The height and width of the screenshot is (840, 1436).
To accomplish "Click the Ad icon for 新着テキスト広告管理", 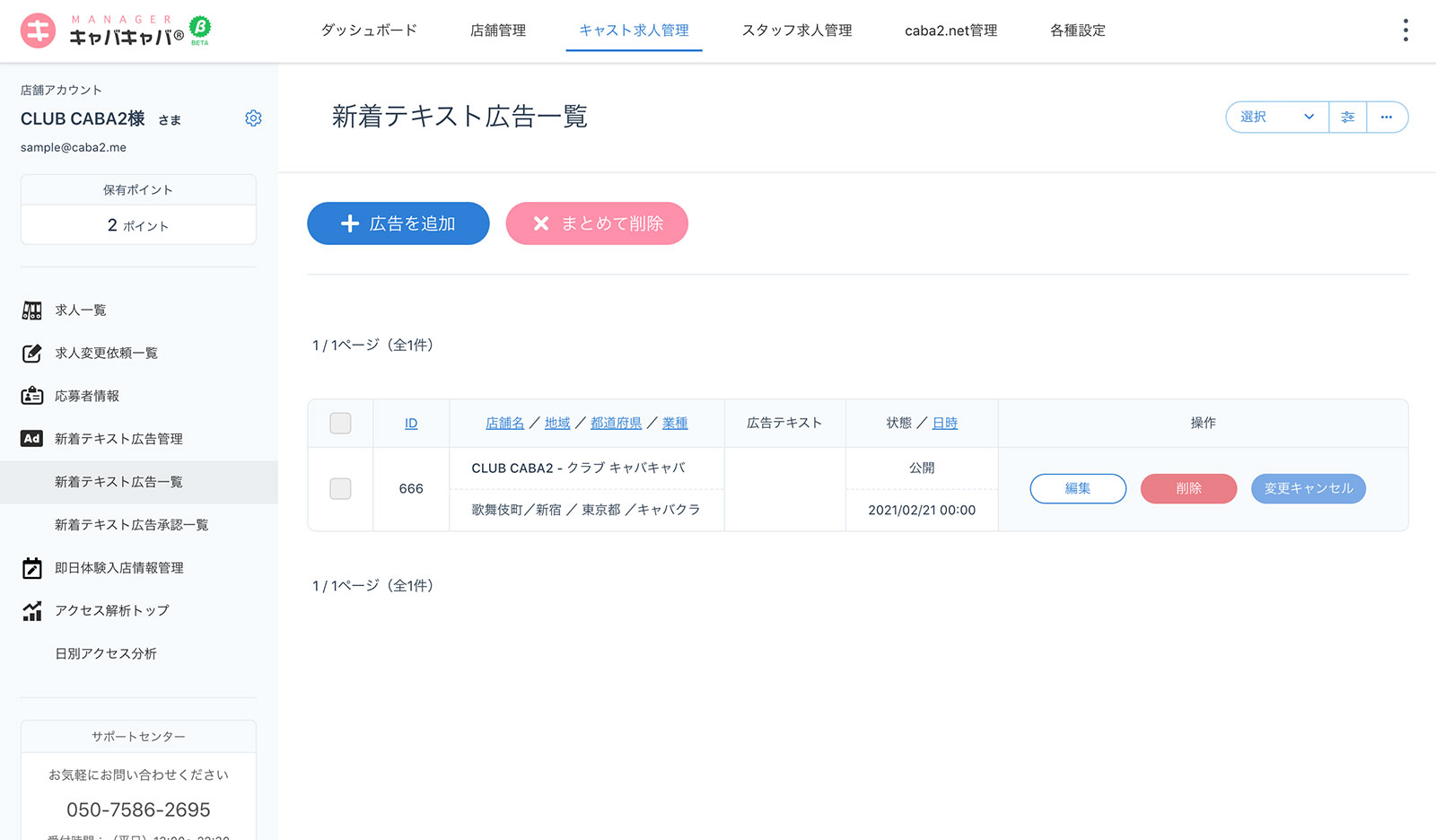I will click(x=32, y=439).
